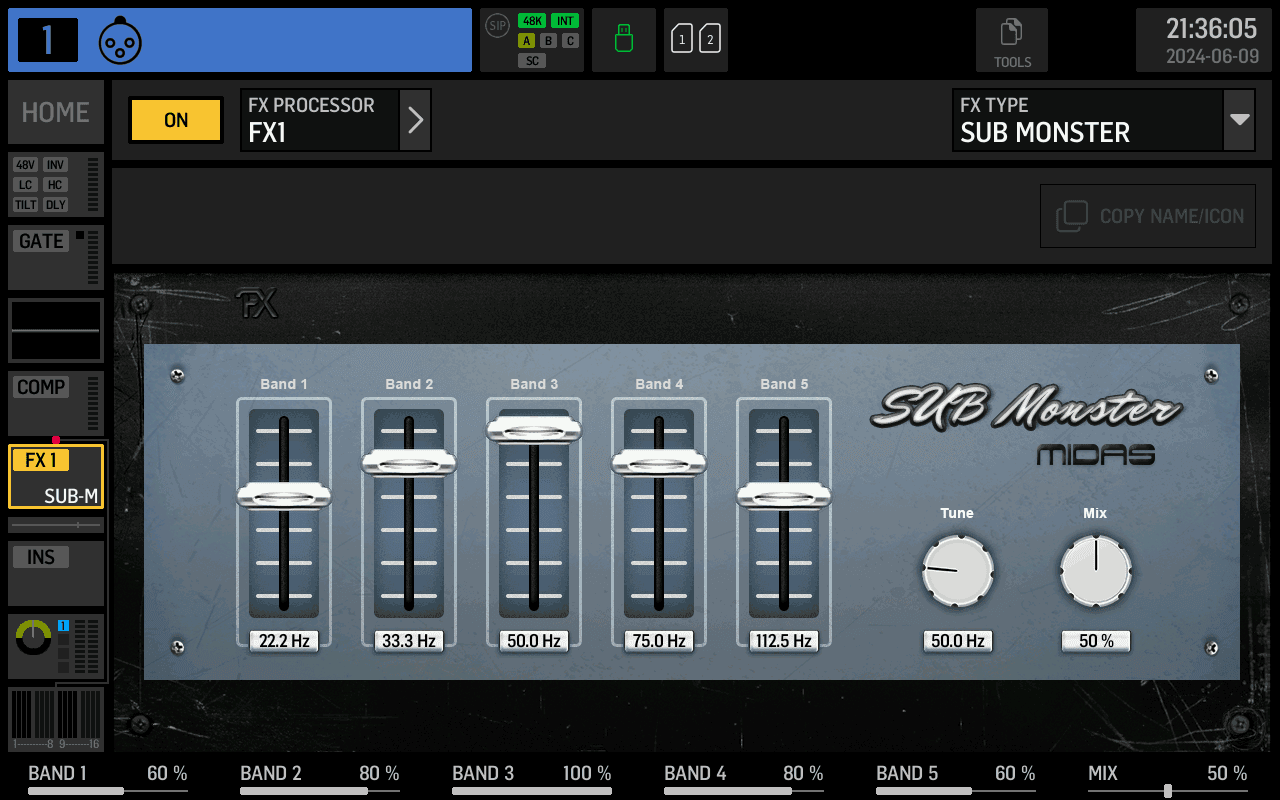Open the TOOLS menu
1280x800 pixels.
point(1012,40)
